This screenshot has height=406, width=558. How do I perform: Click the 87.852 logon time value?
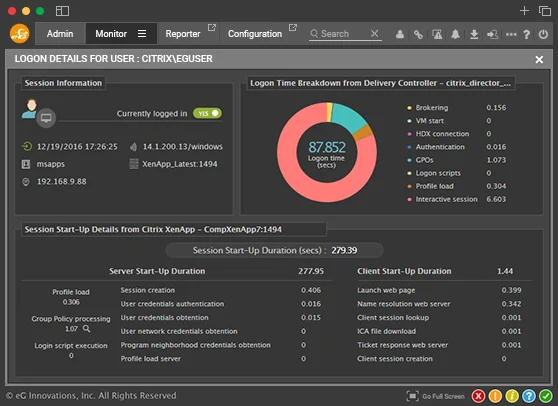(x=327, y=147)
